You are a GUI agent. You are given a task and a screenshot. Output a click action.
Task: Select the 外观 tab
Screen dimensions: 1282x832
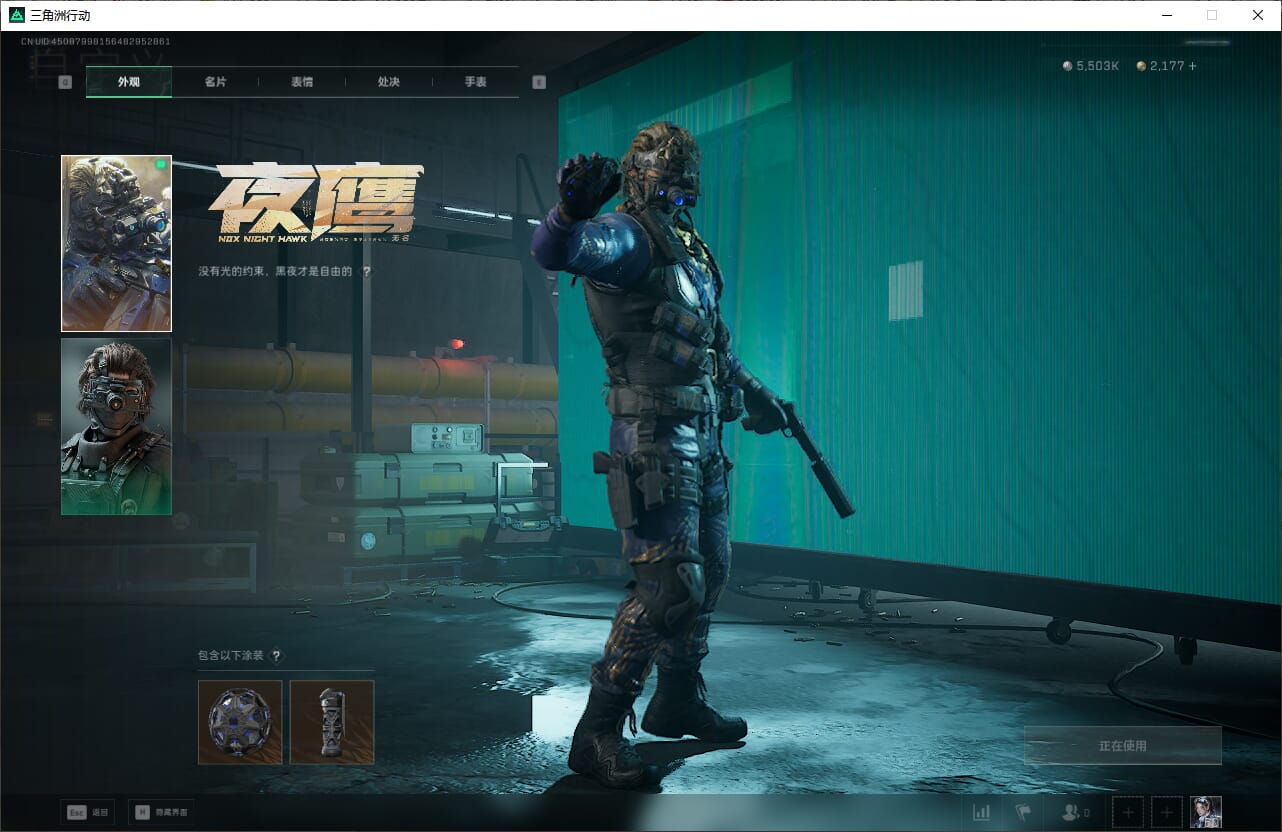(129, 82)
